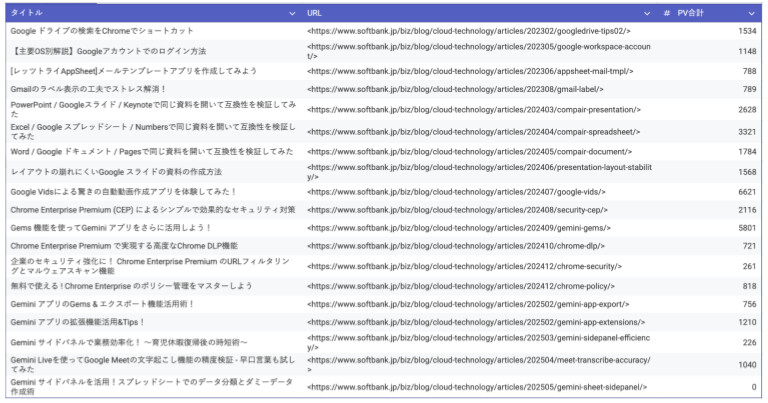768x403 pixels.
Task: Select title 'Google ドライブの検索をChromeでショートカット'
Action: coord(102,31)
